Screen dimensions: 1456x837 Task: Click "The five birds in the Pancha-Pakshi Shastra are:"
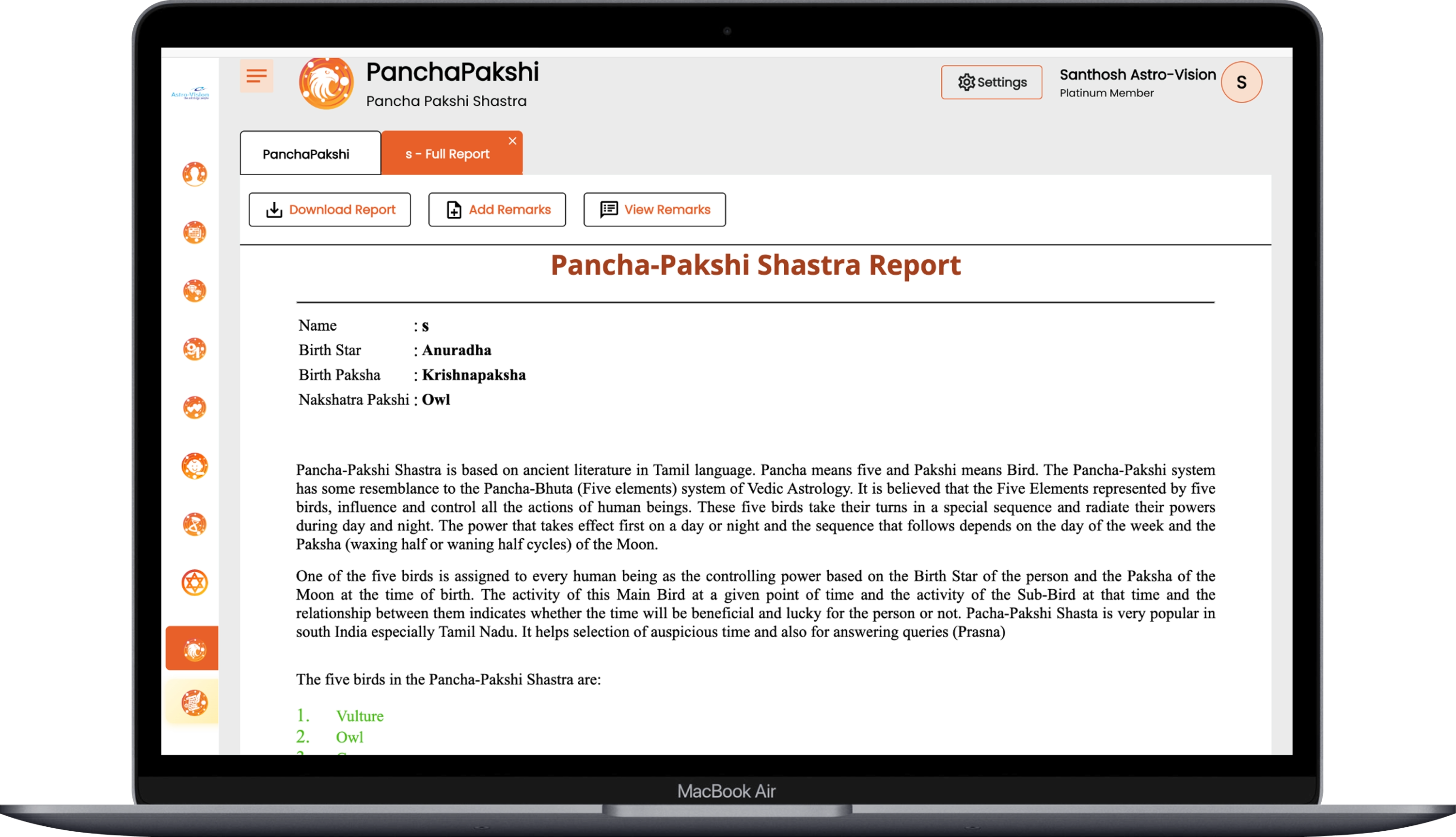[448, 679]
